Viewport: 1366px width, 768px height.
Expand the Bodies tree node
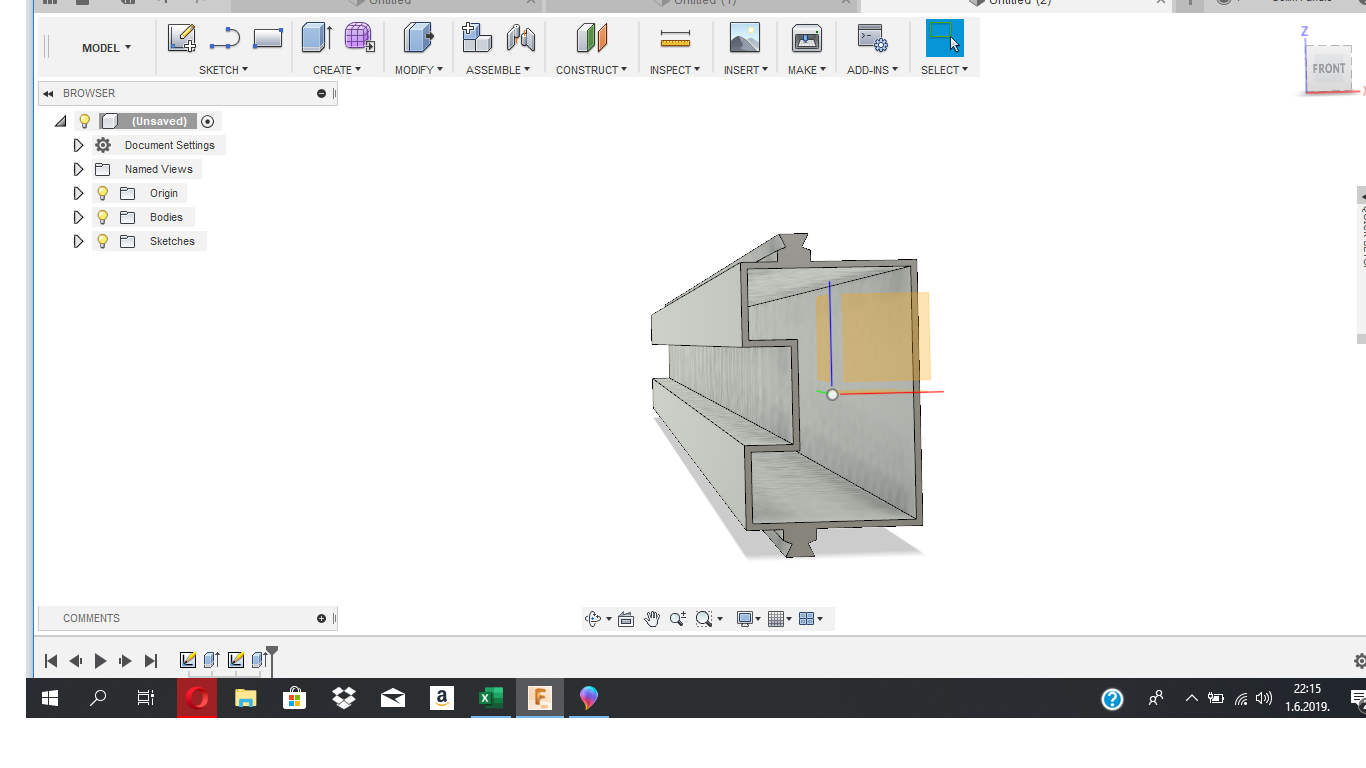point(78,217)
